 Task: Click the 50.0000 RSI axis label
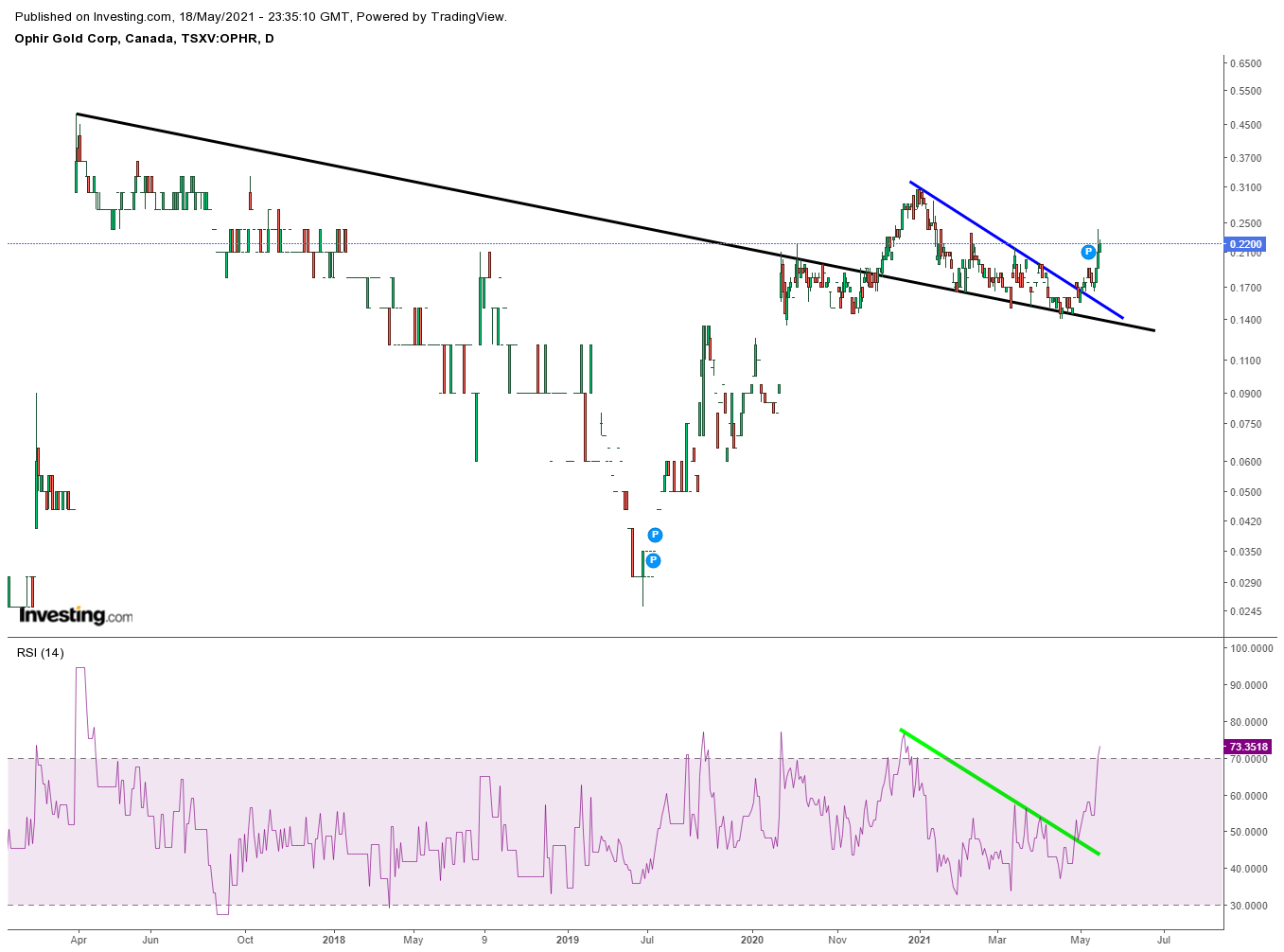pos(1249,832)
